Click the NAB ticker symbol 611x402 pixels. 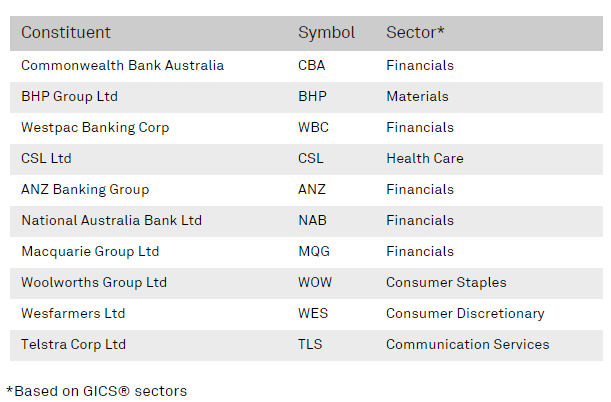pyautogui.click(x=312, y=220)
